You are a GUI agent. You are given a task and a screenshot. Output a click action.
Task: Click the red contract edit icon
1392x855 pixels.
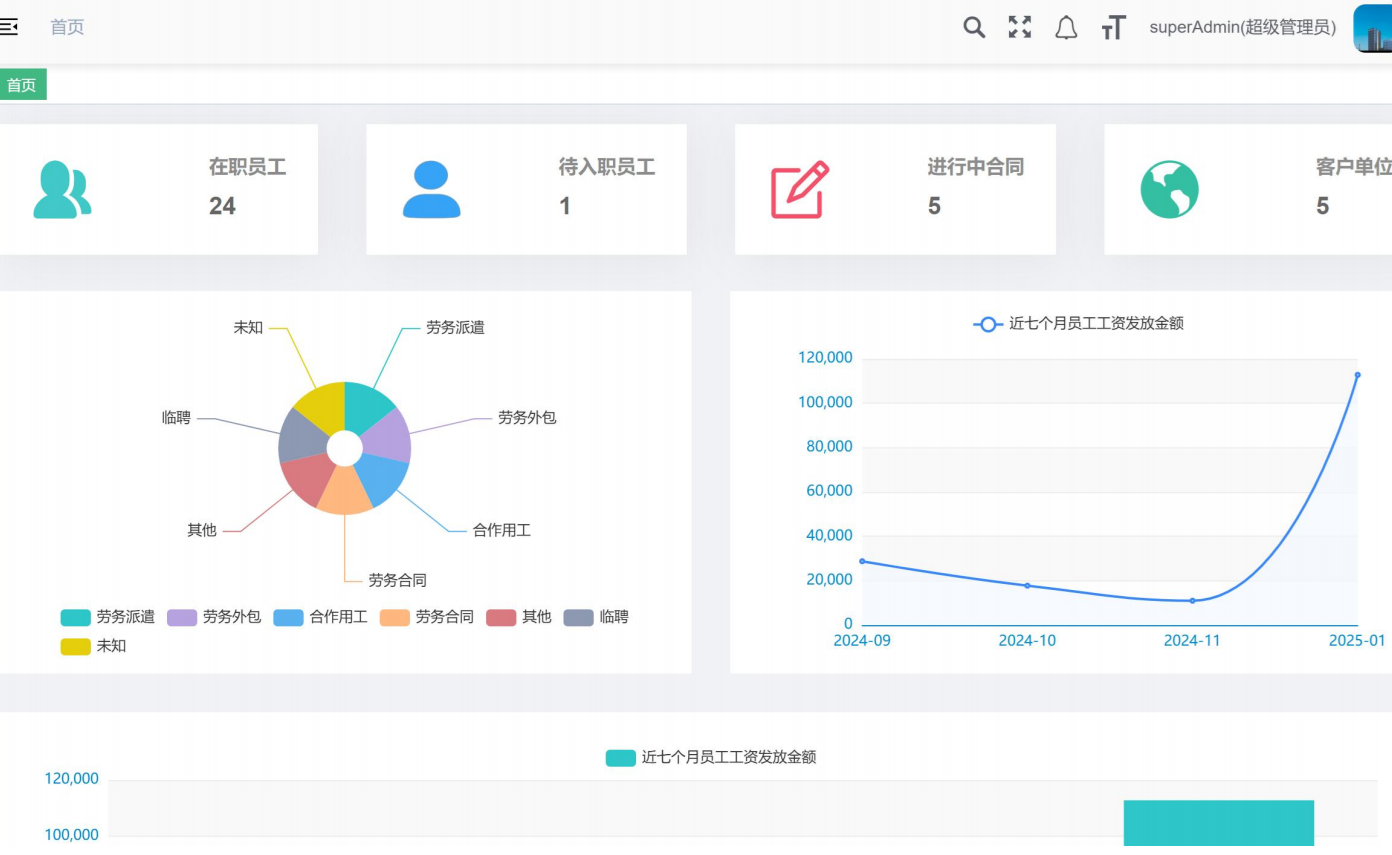(799, 190)
